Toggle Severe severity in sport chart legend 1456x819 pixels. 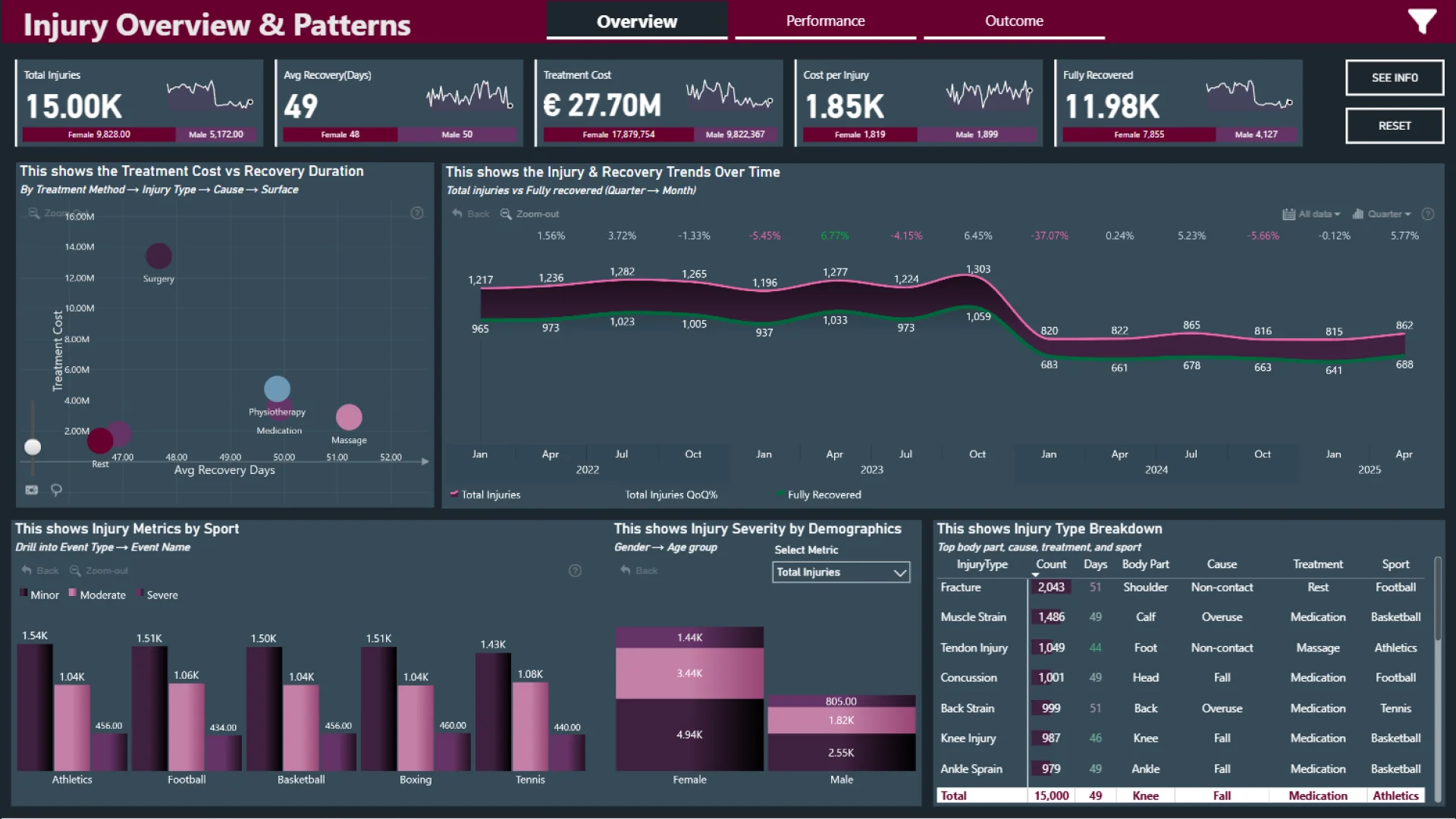(x=157, y=595)
